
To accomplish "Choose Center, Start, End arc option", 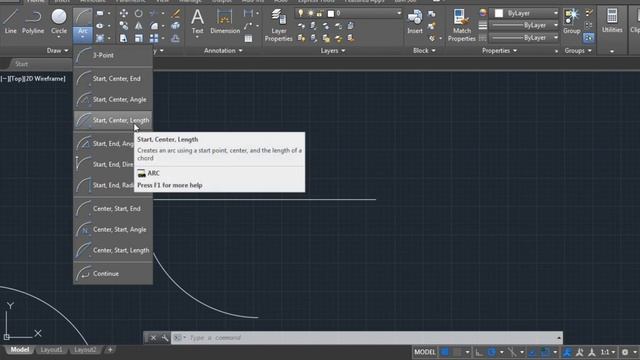I will [113, 209].
